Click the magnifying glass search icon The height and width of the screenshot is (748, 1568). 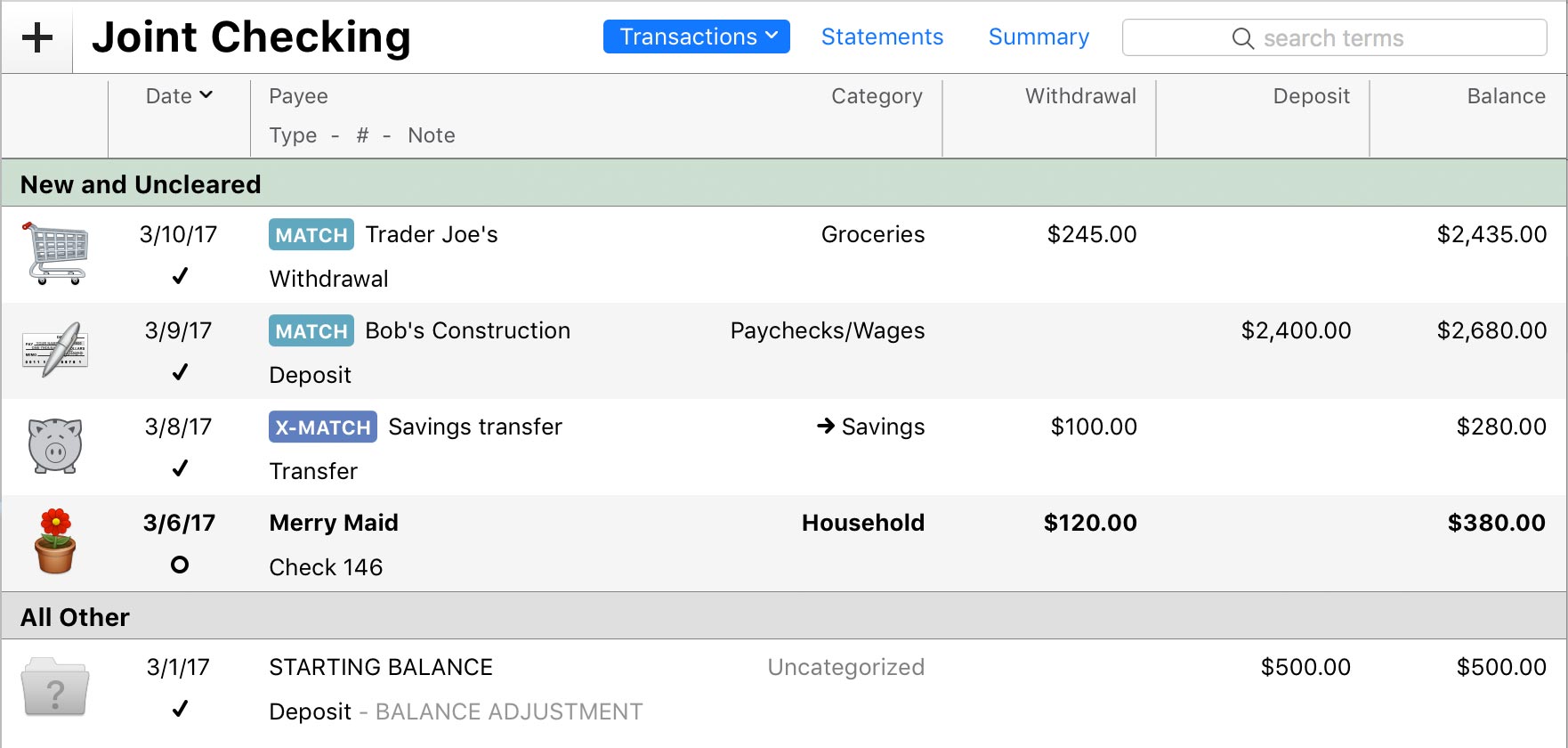click(x=1242, y=38)
